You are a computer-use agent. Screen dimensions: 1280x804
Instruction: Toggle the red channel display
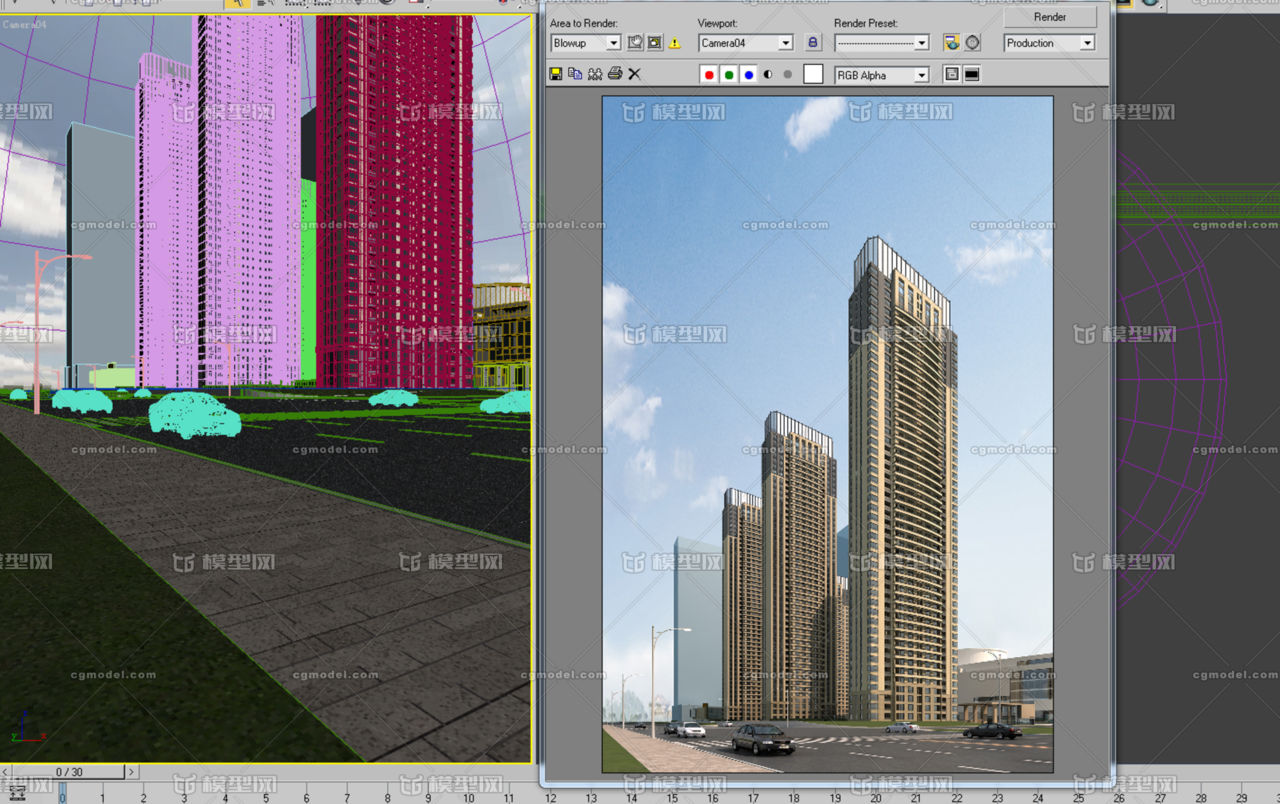709,75
